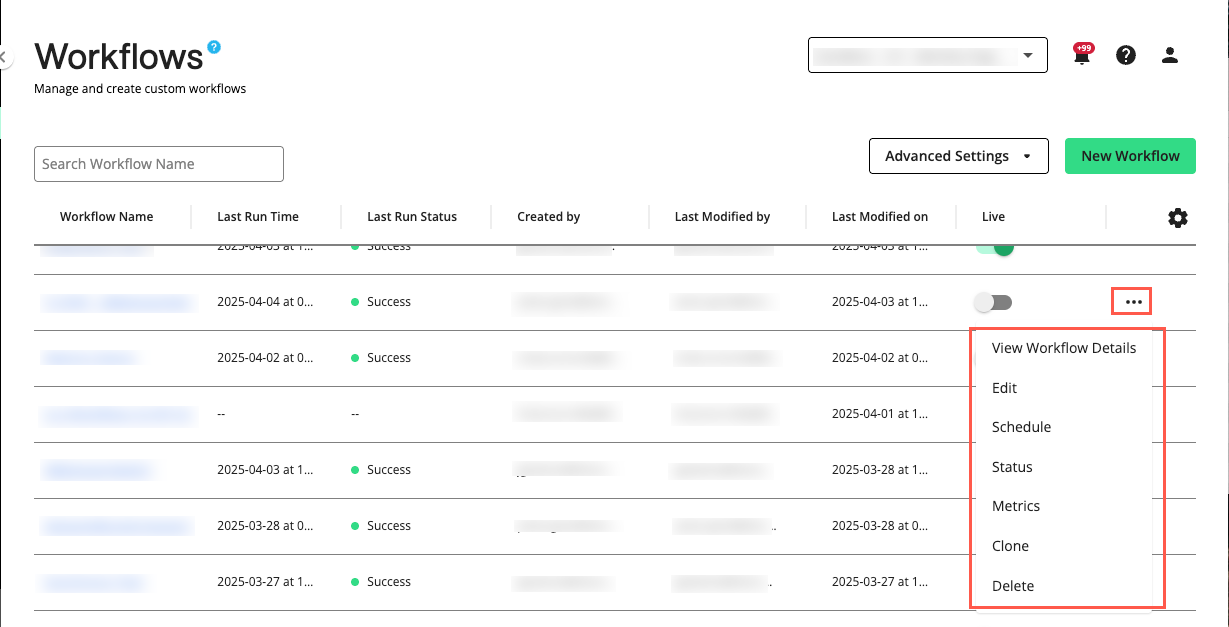The image size is (1229, 627).
Task: Open the notifications bell with +99 badge
Action: tap(1082, 55)
